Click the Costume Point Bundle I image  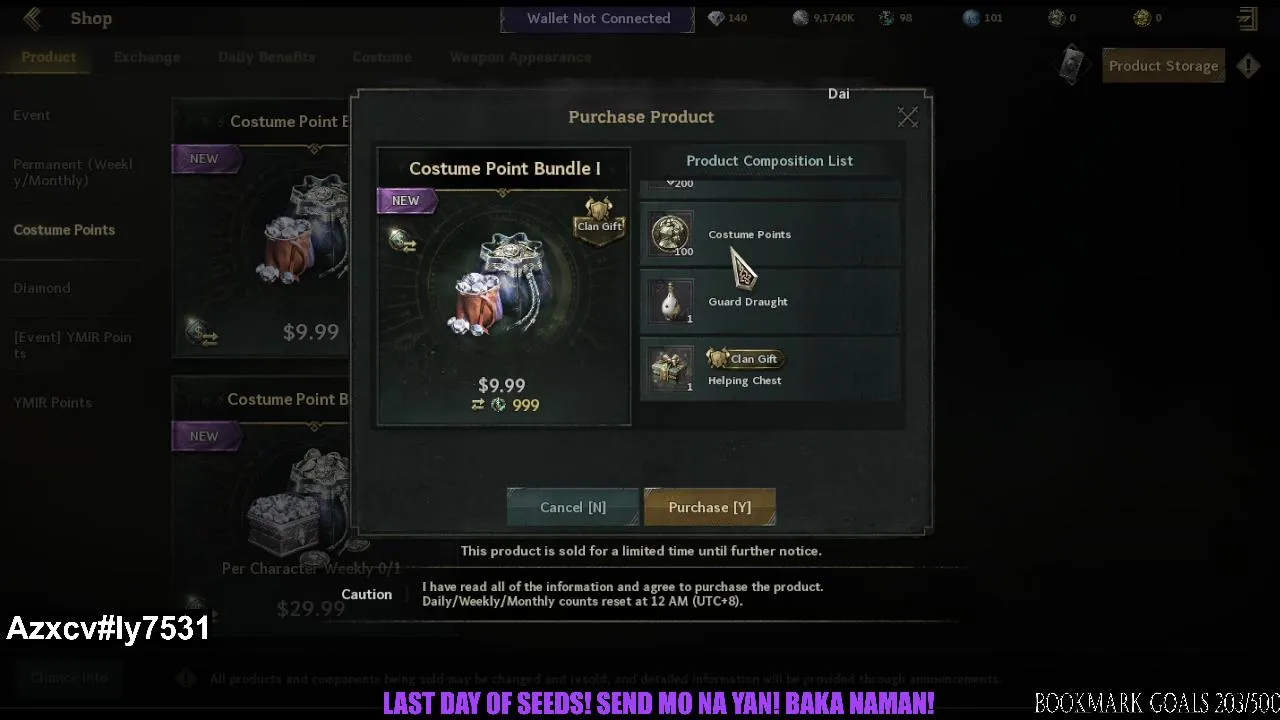pyautogui.click(x=504, y=285)
